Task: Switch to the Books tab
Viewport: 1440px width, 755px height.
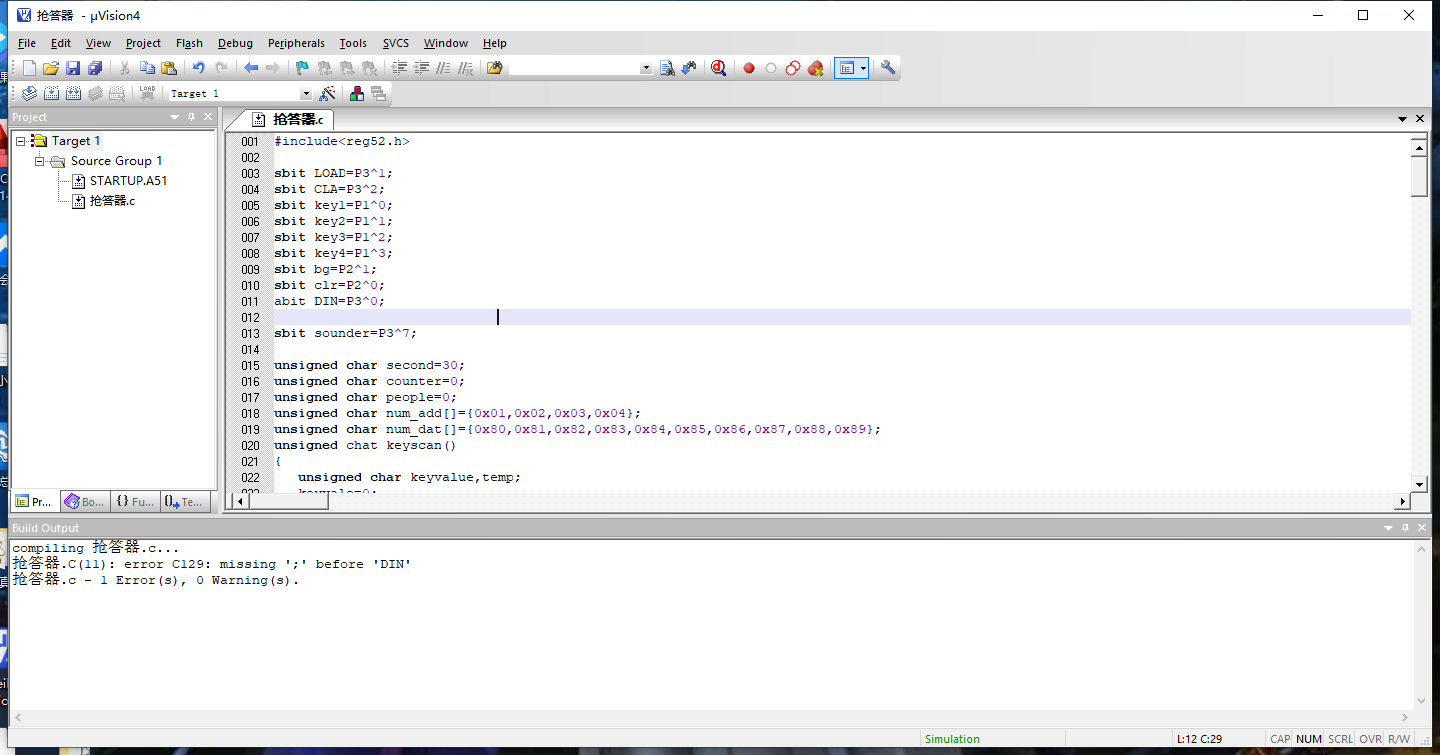Action: point(85,502)
